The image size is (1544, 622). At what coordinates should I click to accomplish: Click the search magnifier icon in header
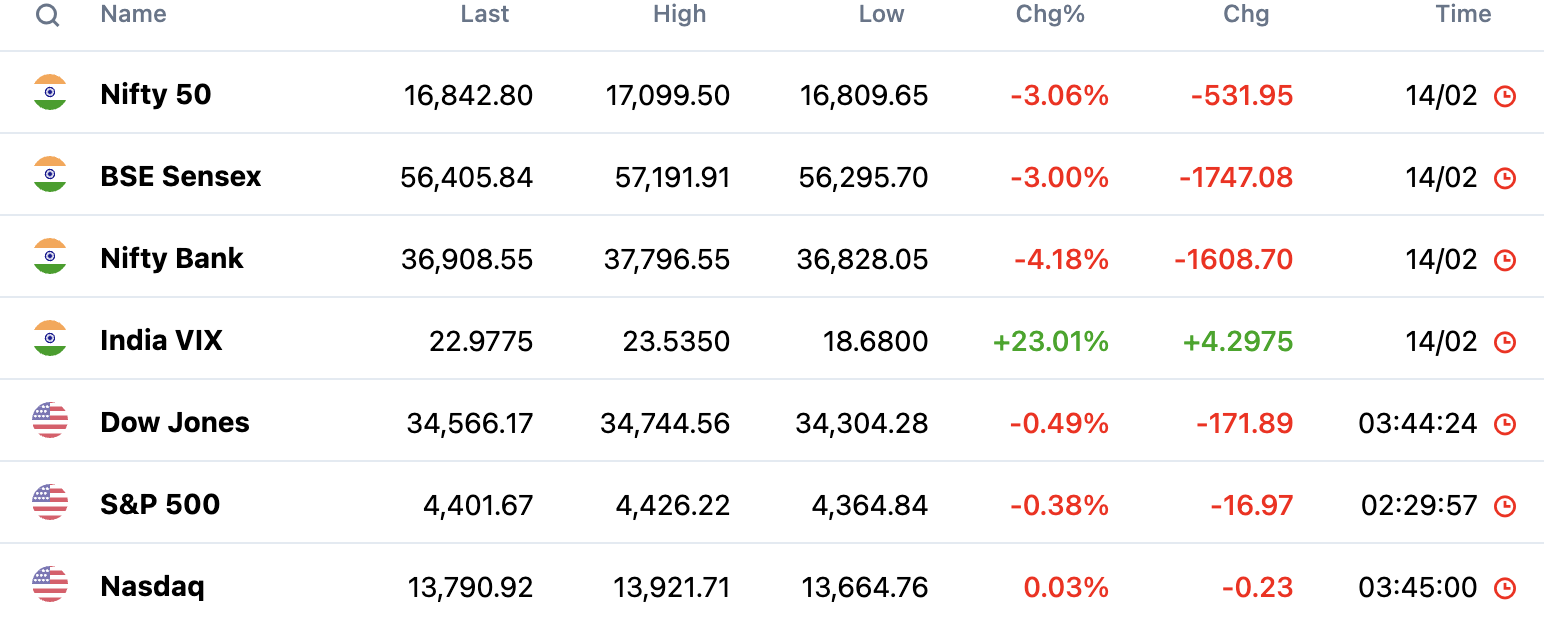point(47,15)
